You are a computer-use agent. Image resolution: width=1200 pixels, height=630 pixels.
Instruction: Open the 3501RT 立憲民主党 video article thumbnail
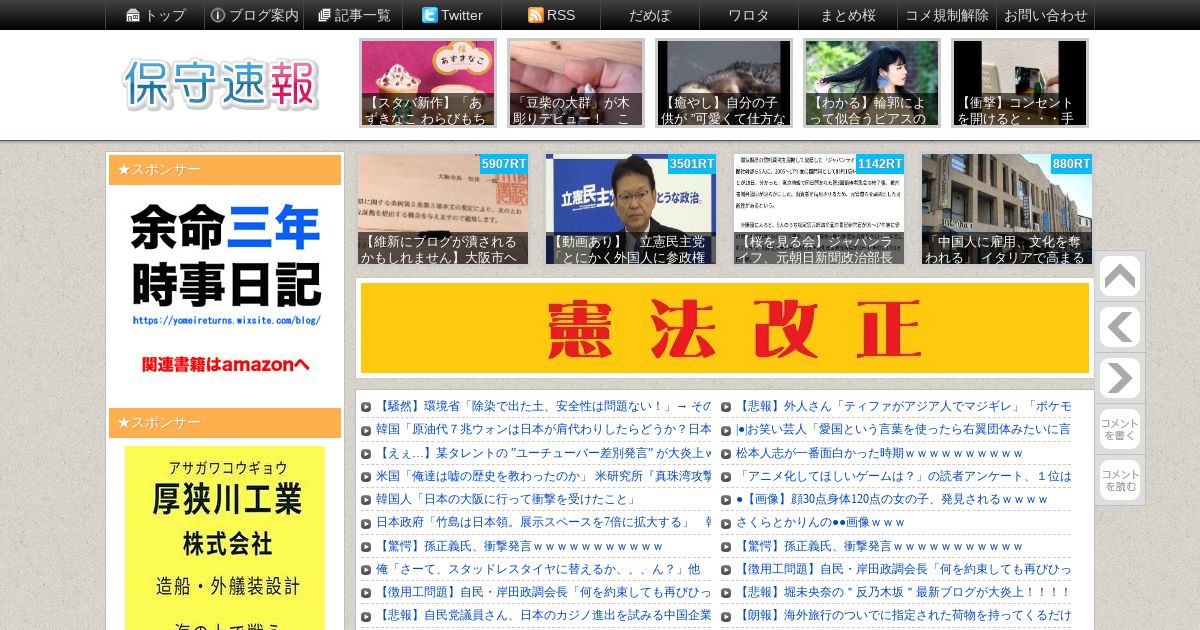(631, 209)
